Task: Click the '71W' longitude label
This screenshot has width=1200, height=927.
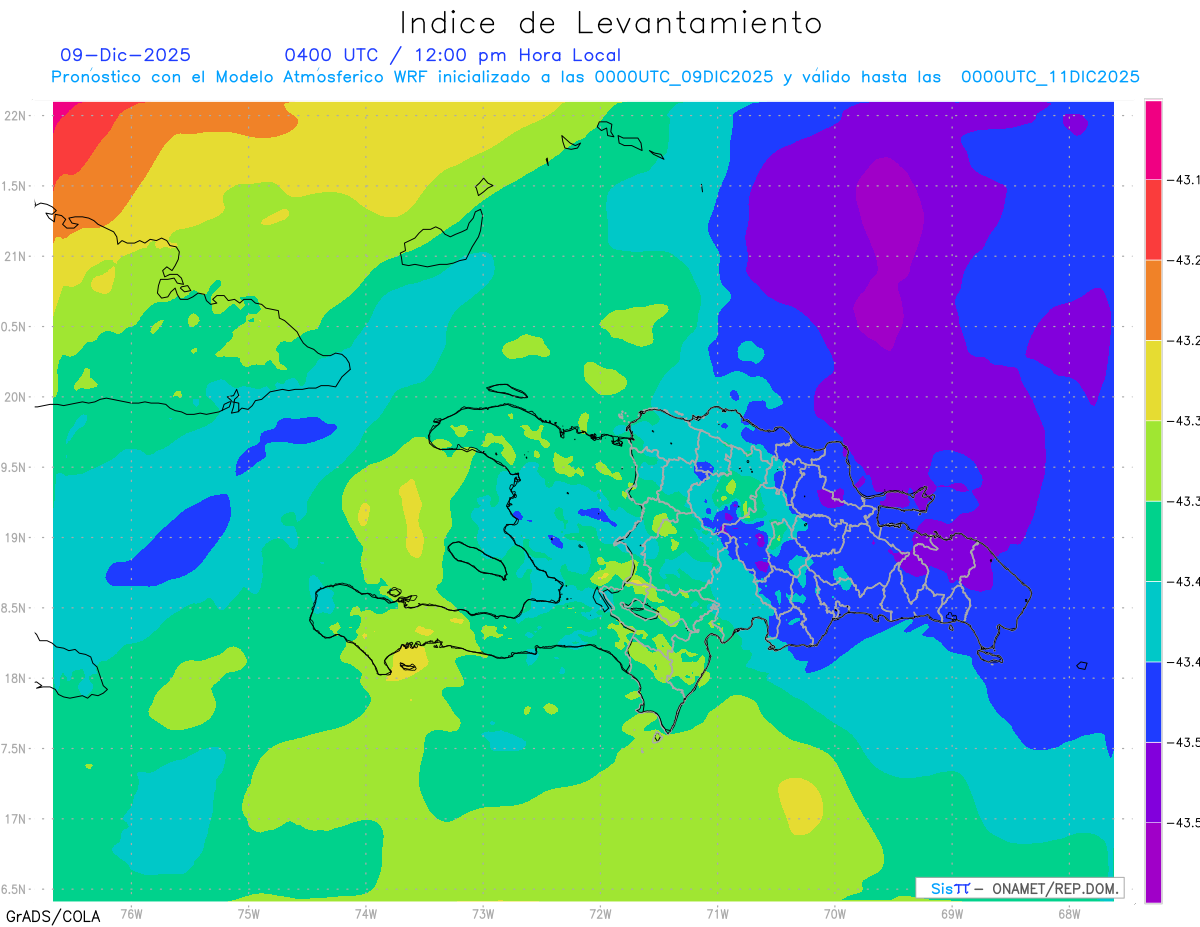Action: [717, 914]
